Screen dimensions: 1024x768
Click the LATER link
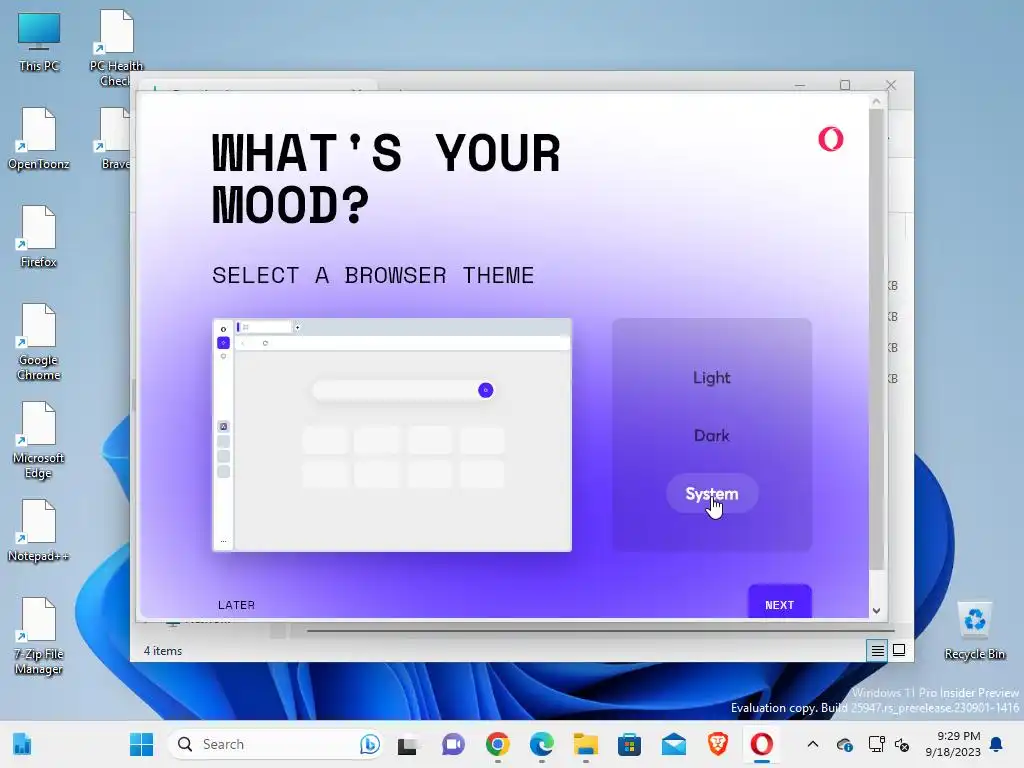point(236,605)
